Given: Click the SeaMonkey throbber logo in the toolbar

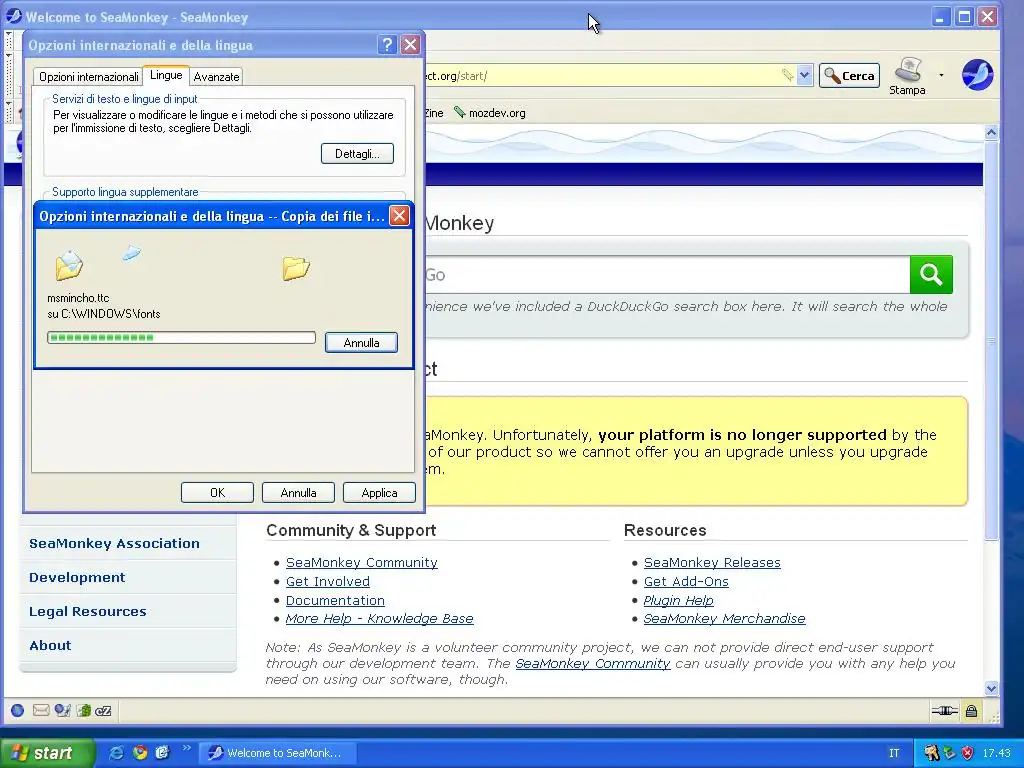Looking at the screenshot, I should tap(978, 74).
